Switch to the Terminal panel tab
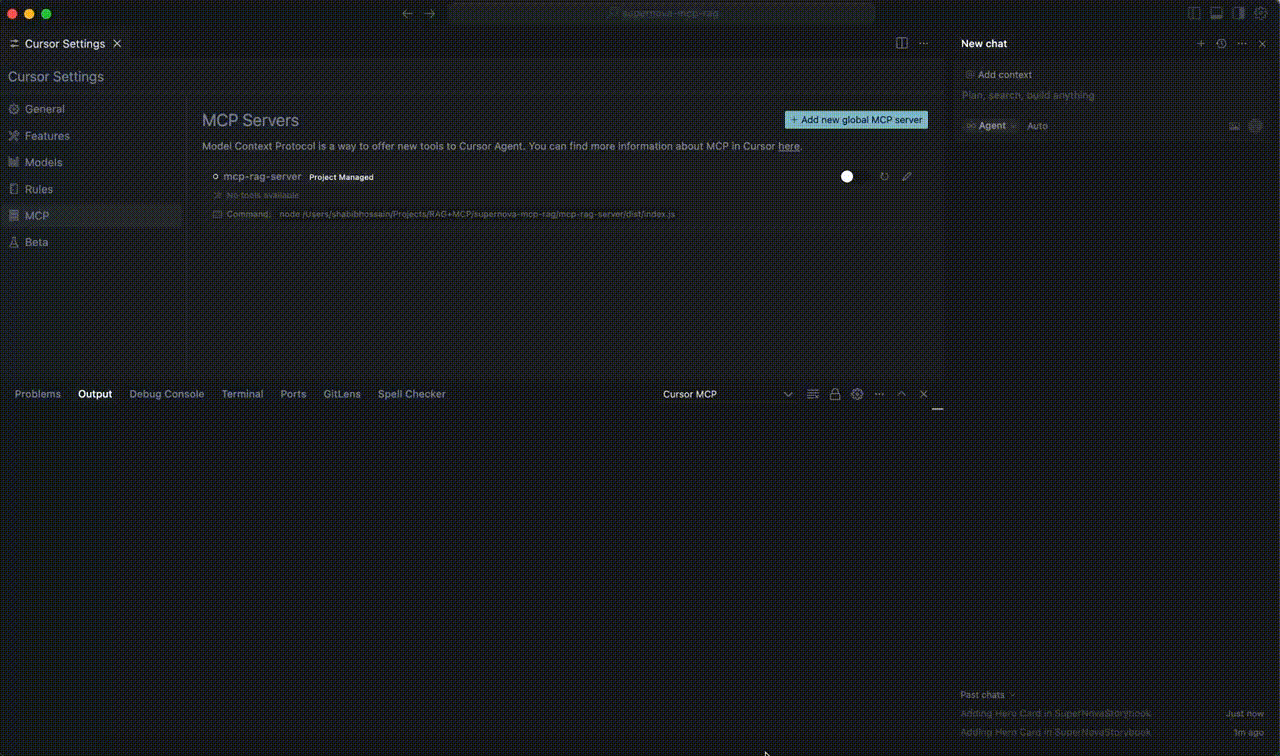Image resolution: width=1280 pixels, height=756 pixels. [242, 394]
